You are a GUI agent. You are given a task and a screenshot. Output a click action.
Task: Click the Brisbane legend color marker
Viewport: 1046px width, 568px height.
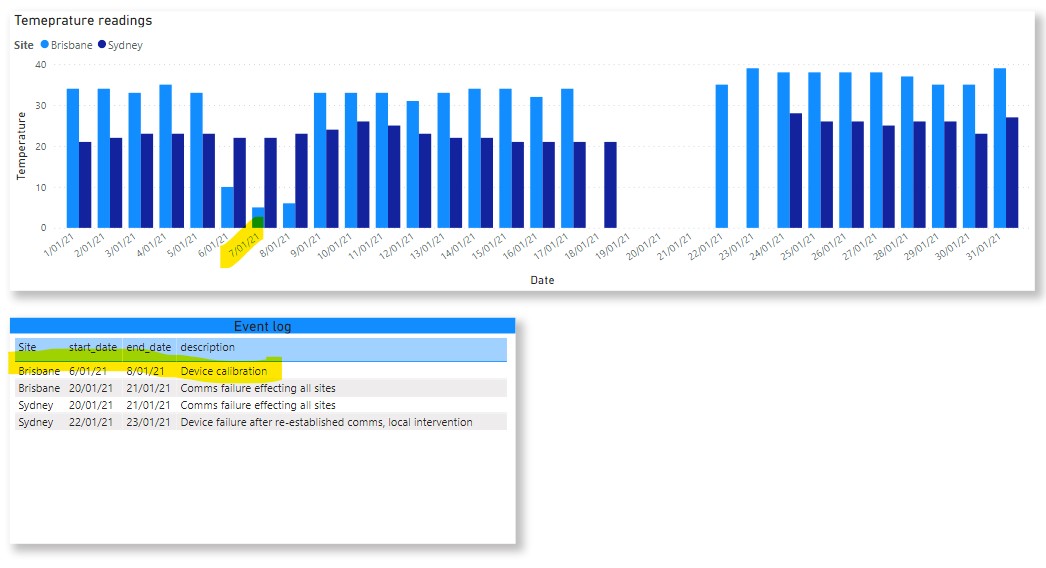point(43,45)
